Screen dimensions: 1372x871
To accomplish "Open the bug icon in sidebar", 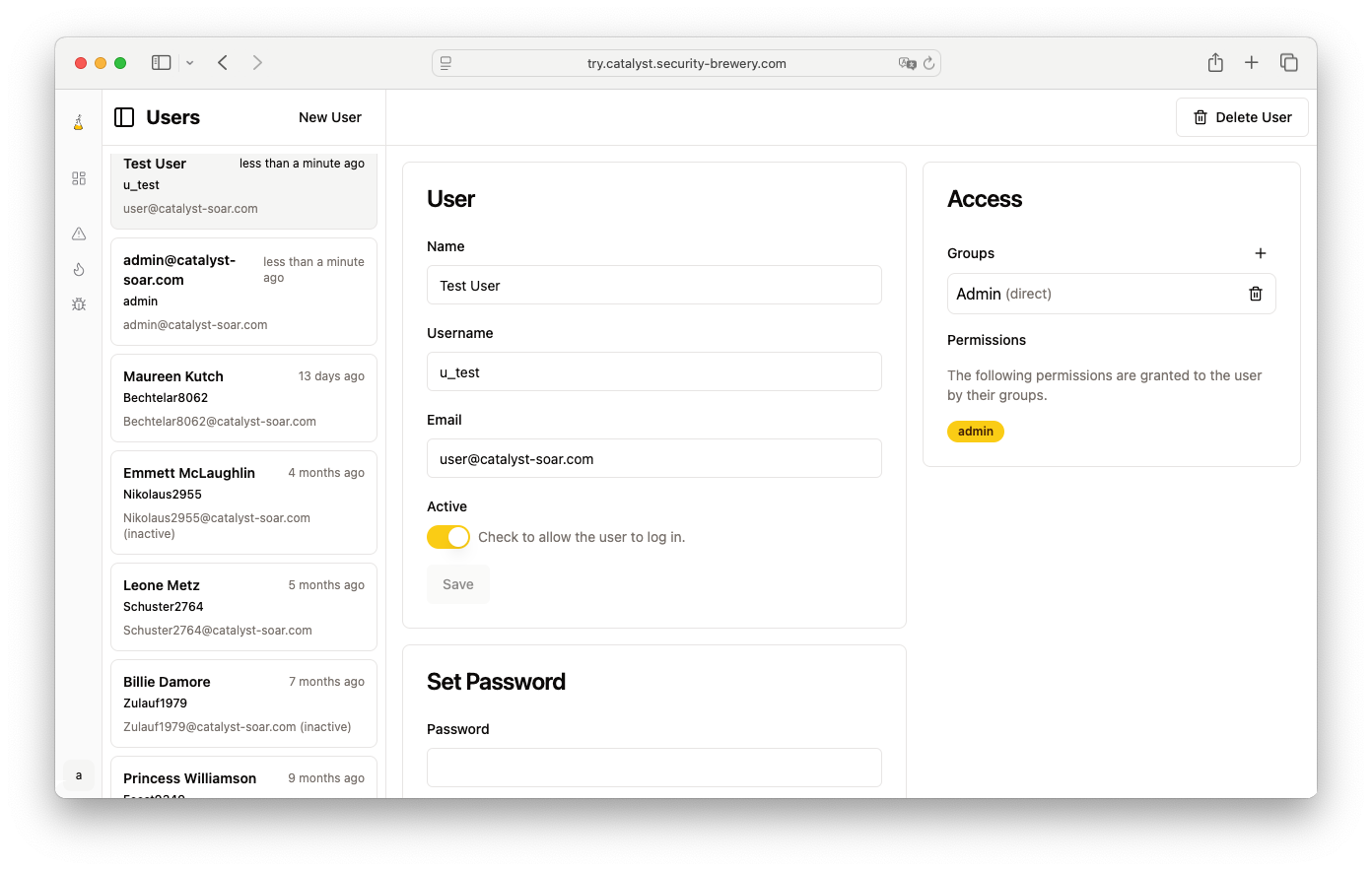I will pyautogui.click(x=79, y=304).
